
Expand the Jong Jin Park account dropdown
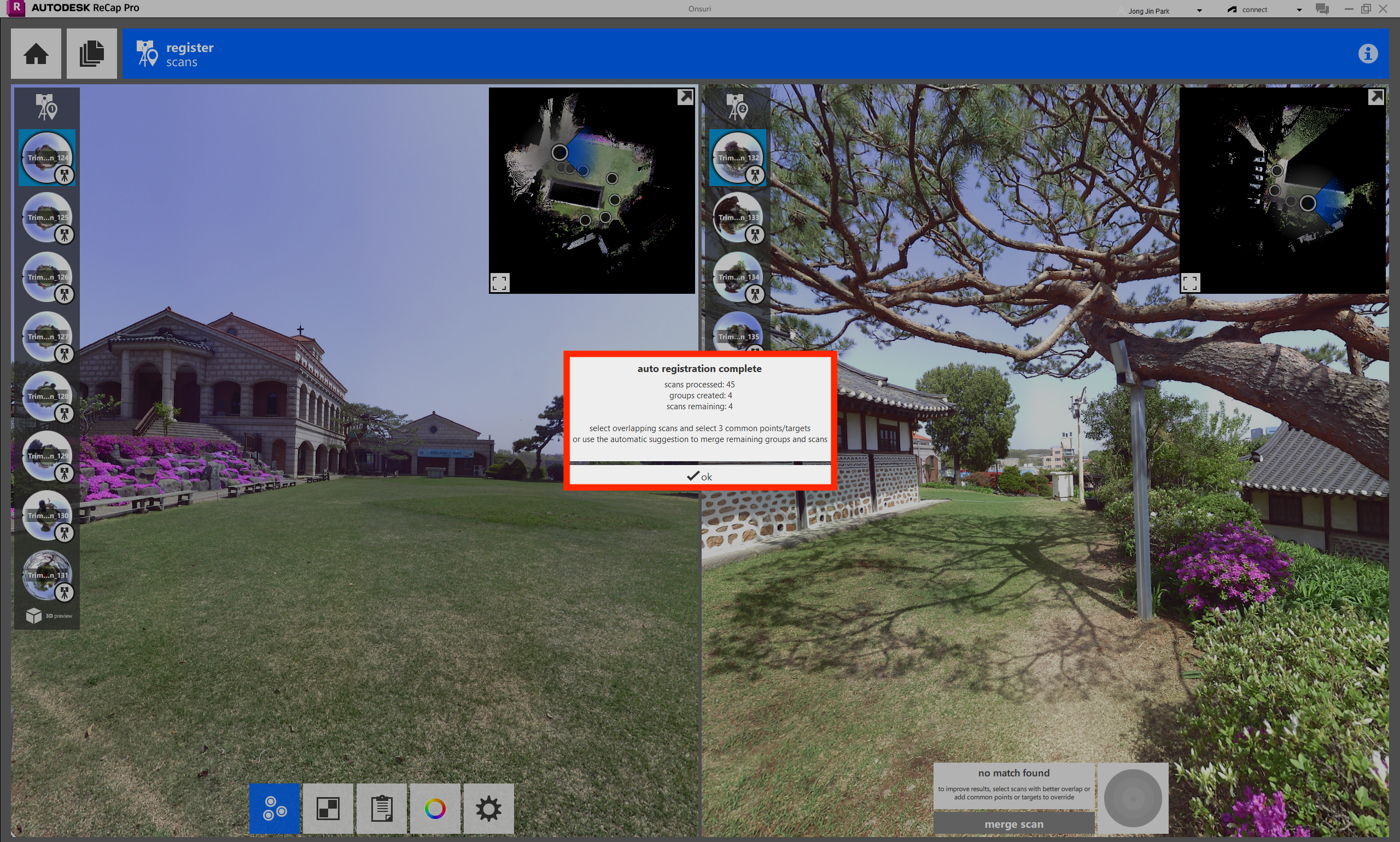(x=1199, y=10)
